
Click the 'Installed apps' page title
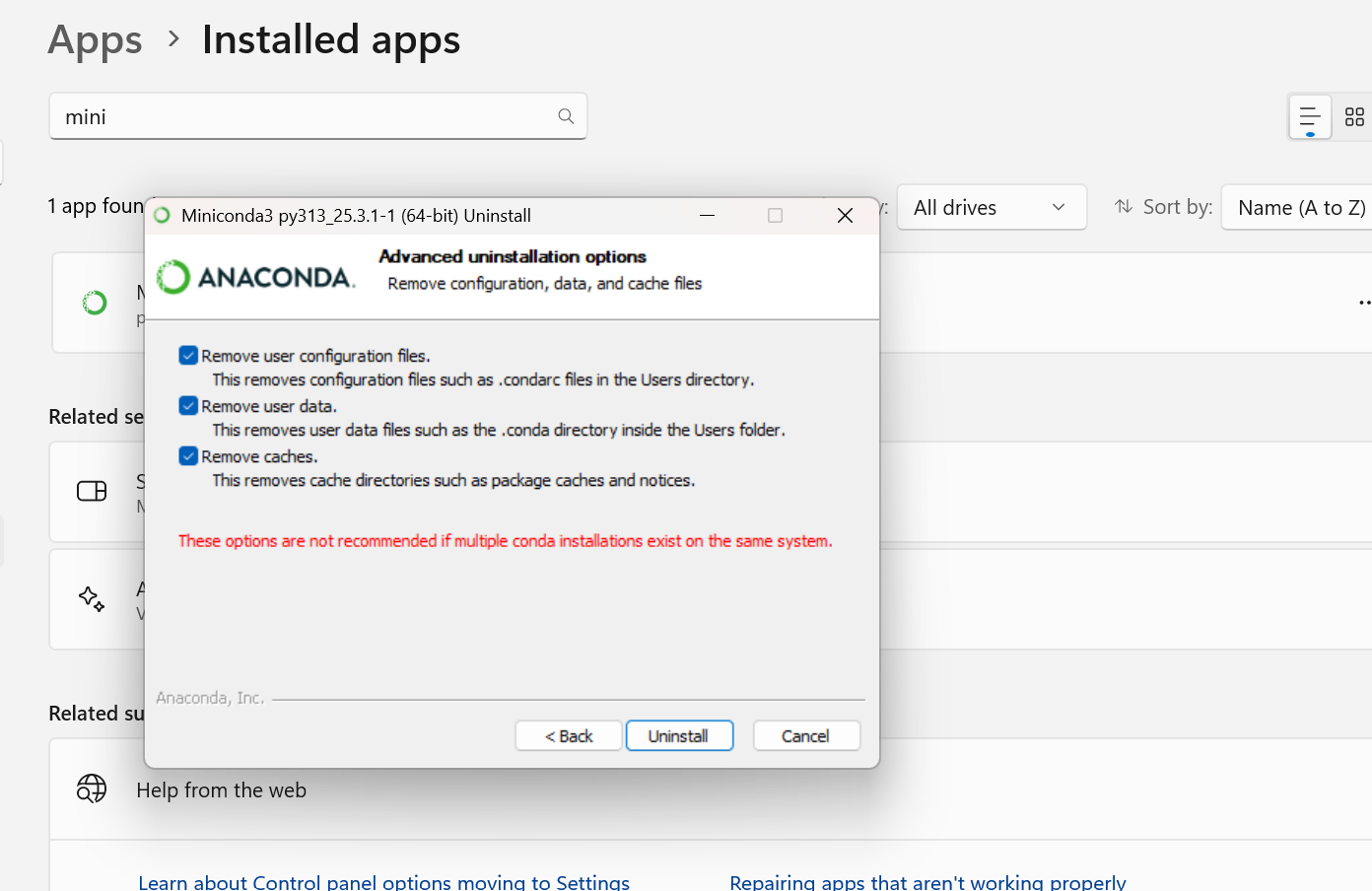click(x=331, y=40)
